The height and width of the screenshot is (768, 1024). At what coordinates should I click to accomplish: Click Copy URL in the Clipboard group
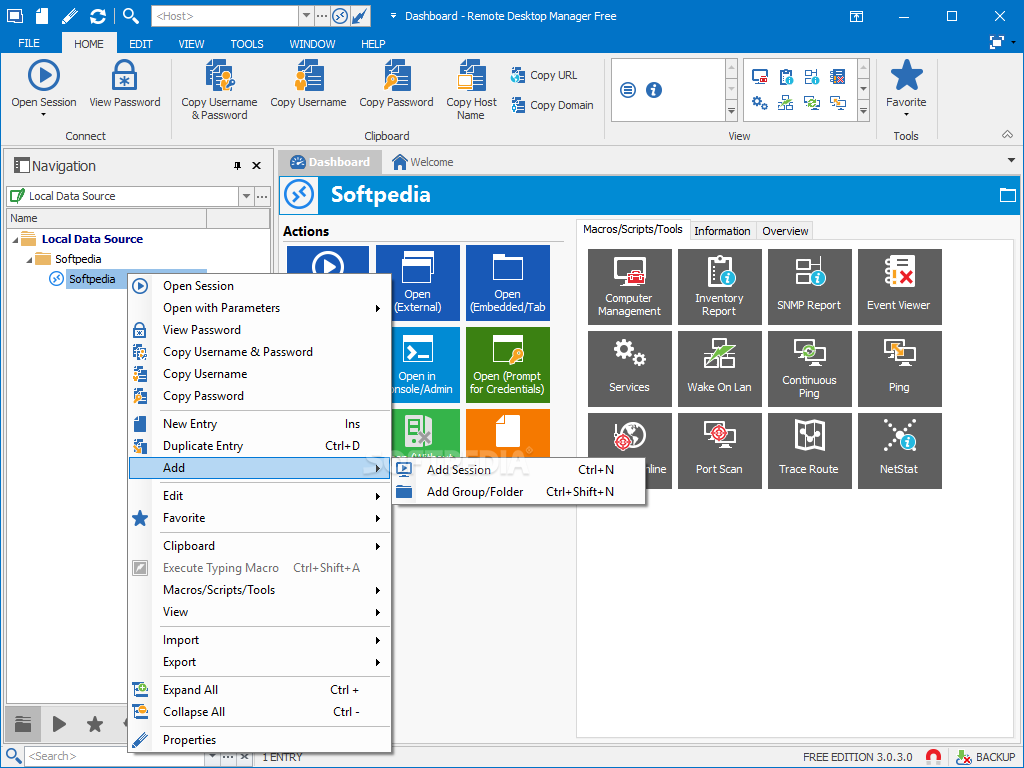click(544, 75)
